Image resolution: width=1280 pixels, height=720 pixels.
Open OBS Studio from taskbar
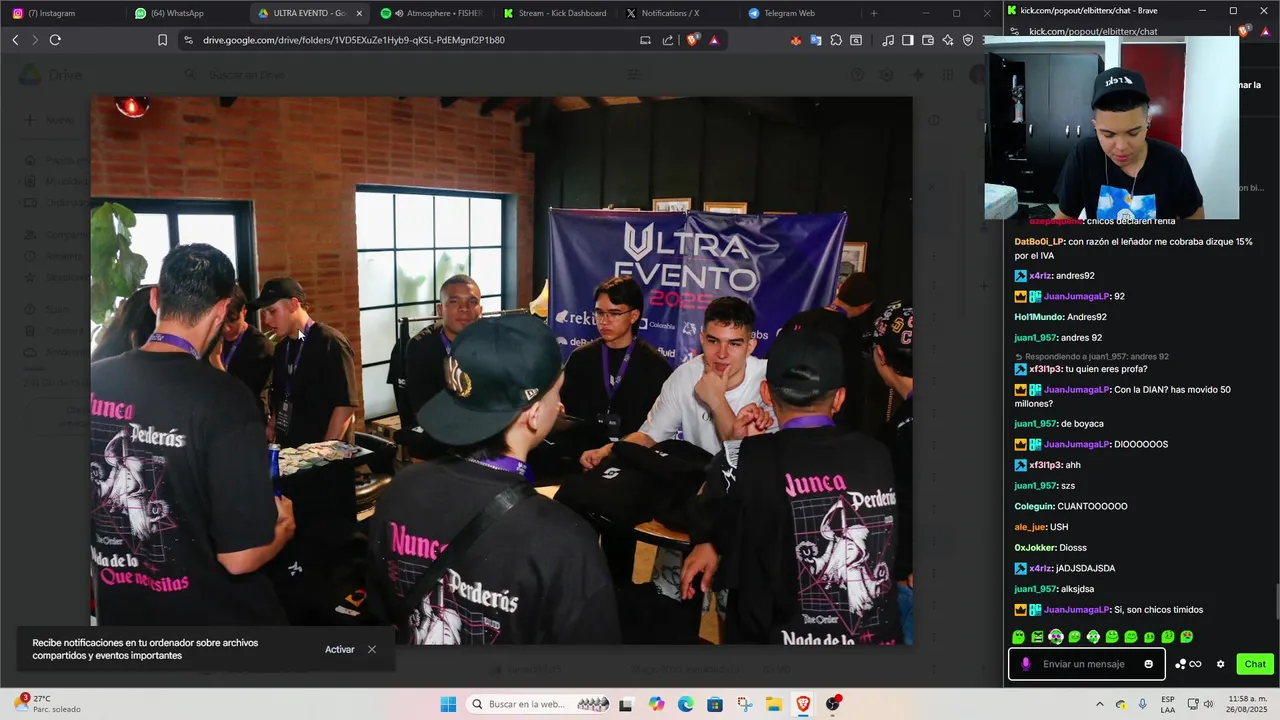pos(833,704)
